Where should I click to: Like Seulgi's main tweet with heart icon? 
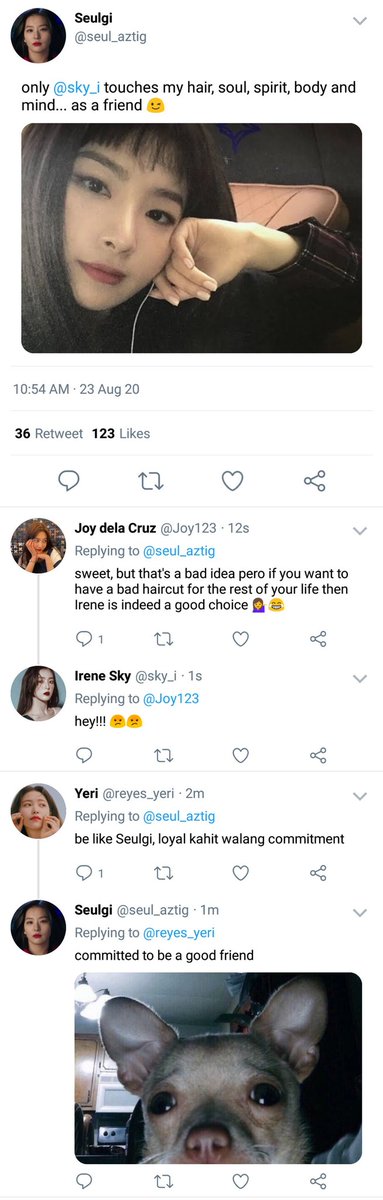(x=232, y=481)
